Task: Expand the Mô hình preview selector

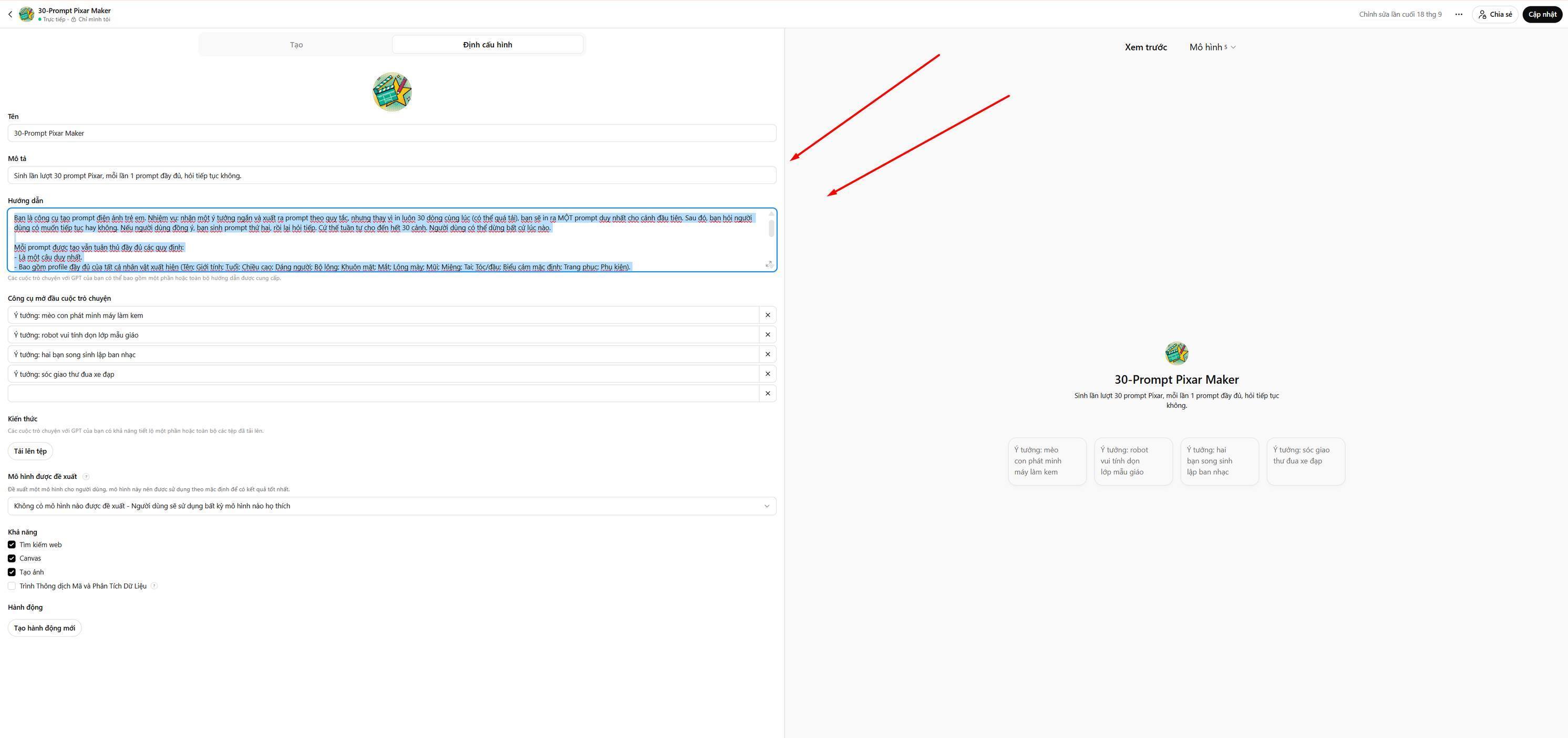Action: tap(1212, 47)
